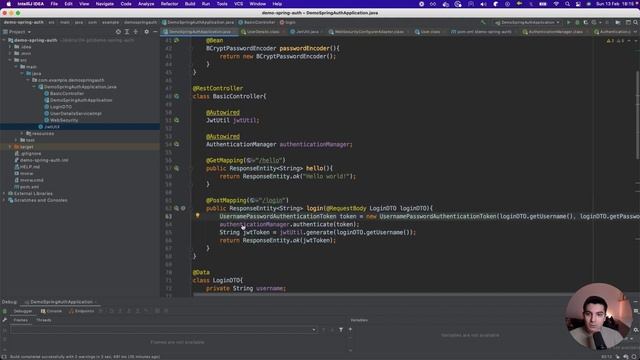640x360 pixels.
Task: Click the Collapse All icon in Project panel
Action: [136, 31]
